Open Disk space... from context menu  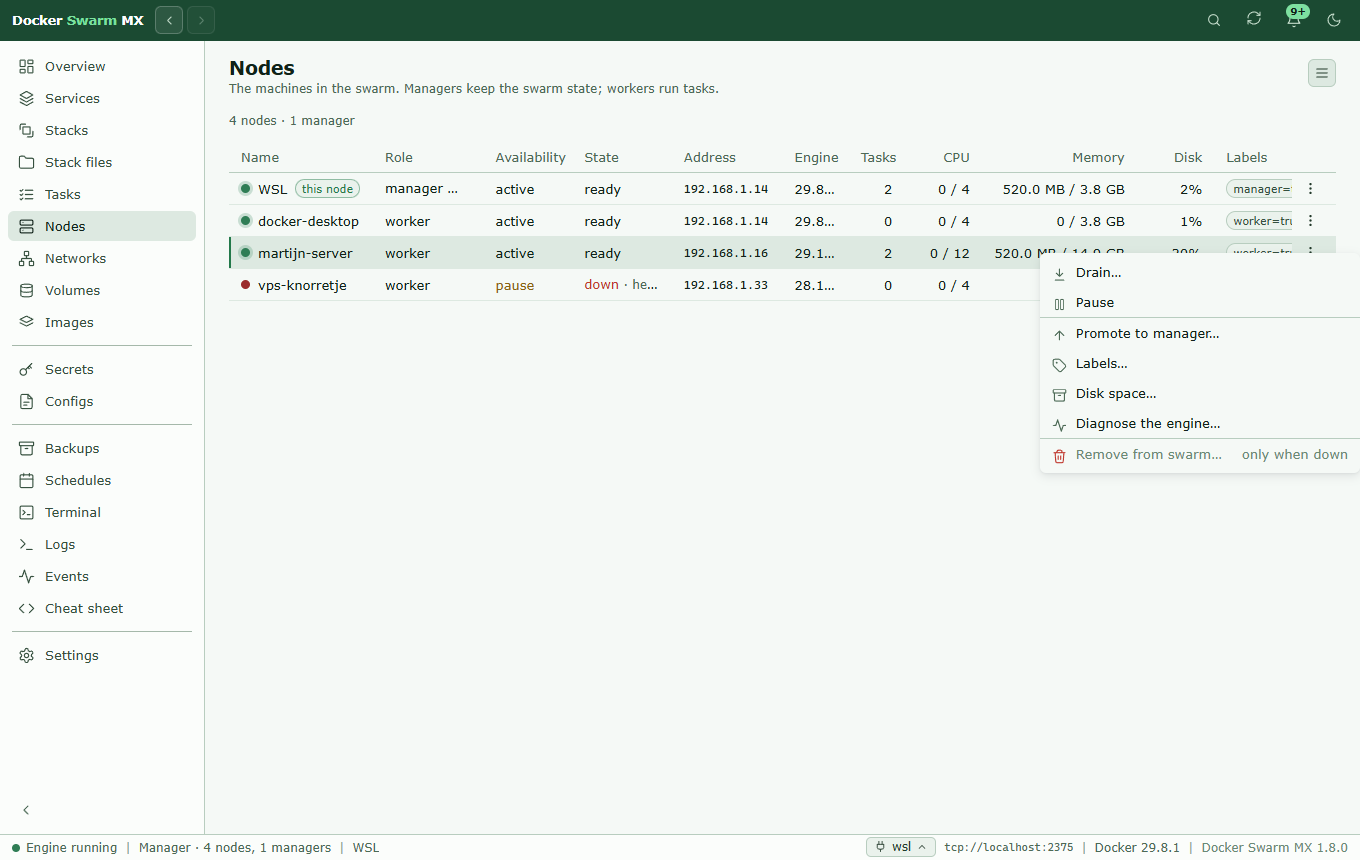(1200, 394)
